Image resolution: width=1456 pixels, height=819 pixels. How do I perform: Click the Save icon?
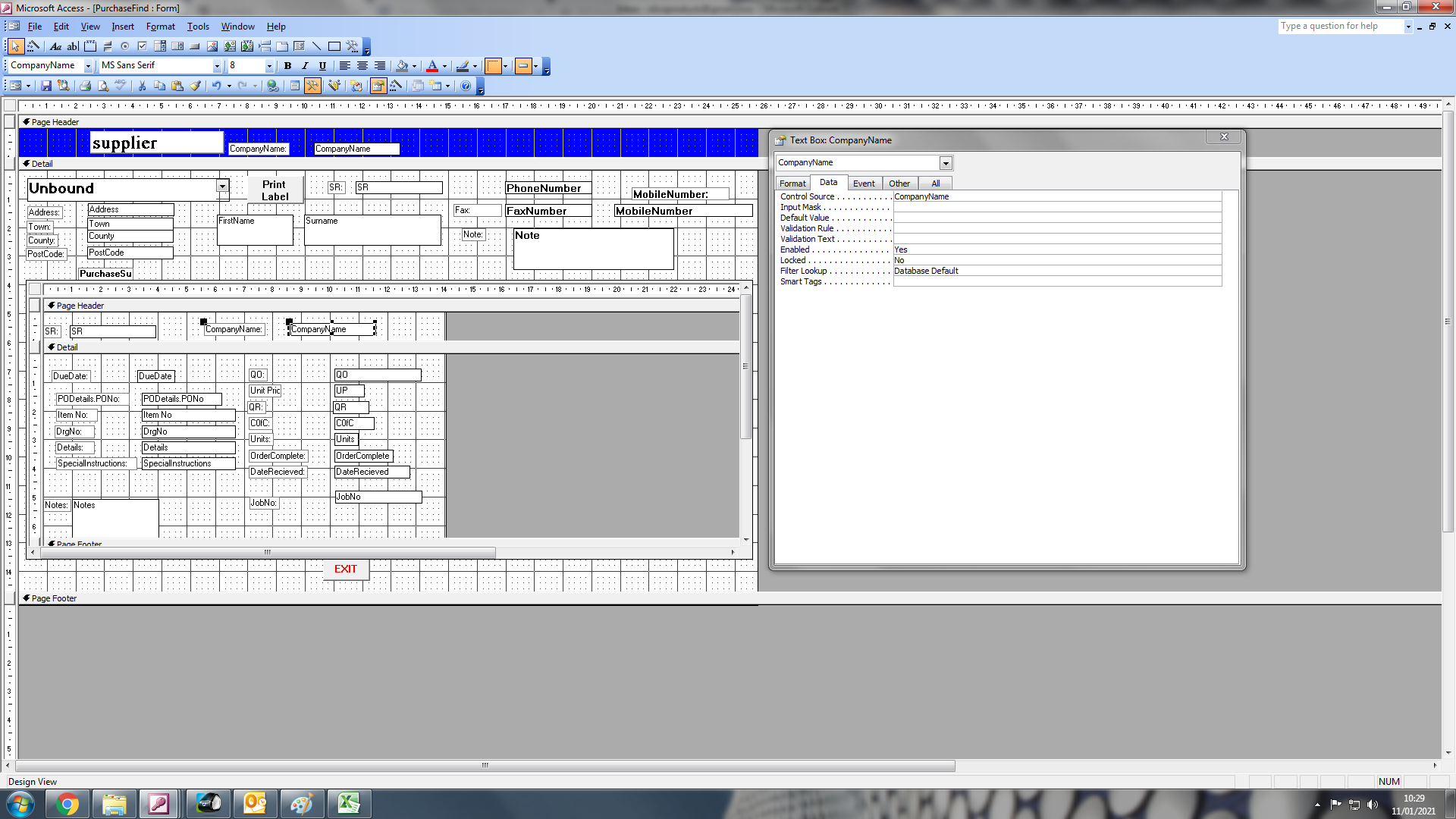click(x=45, y=86)
